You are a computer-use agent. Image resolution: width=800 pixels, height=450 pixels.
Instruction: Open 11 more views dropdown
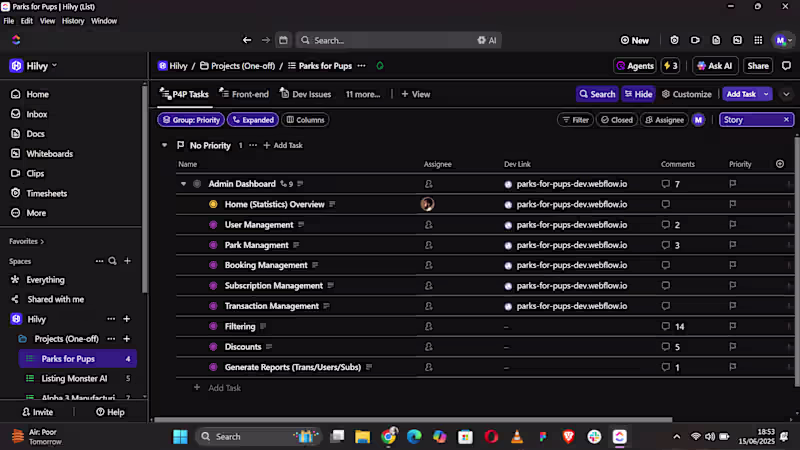coord(363,94)
